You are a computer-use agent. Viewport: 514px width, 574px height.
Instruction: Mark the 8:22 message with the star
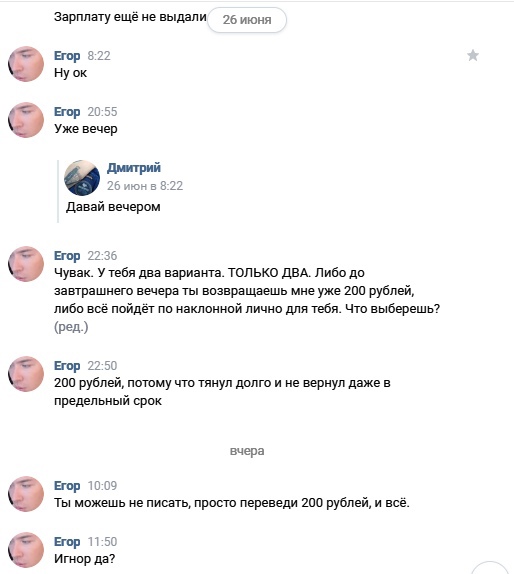[473, 56]
